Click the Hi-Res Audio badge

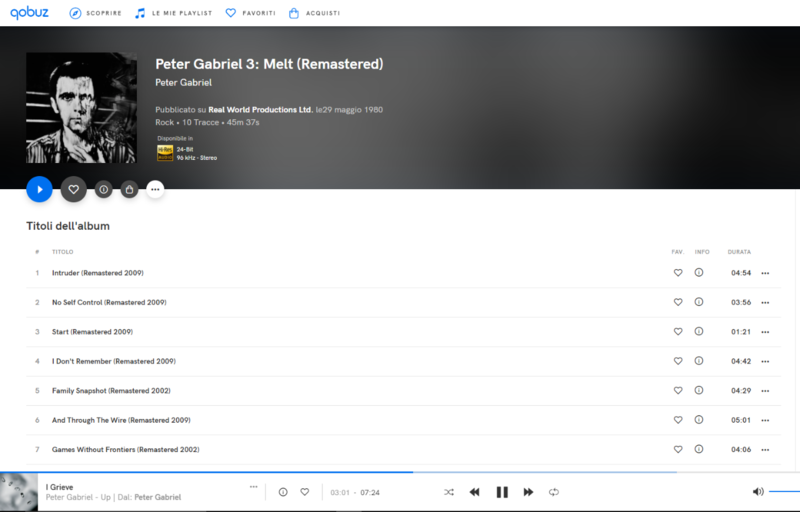pyautogui.click(x=165, y=153)
